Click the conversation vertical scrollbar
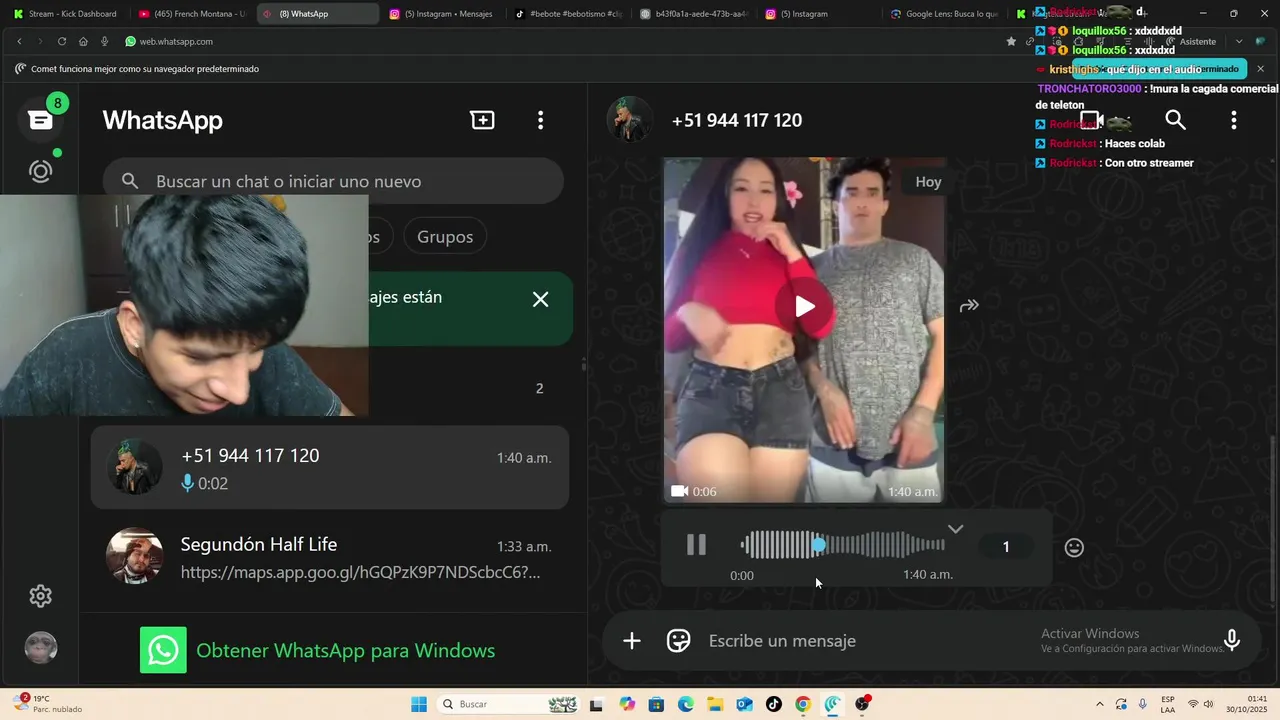The image size is (1280, 720). (1273, 520)
